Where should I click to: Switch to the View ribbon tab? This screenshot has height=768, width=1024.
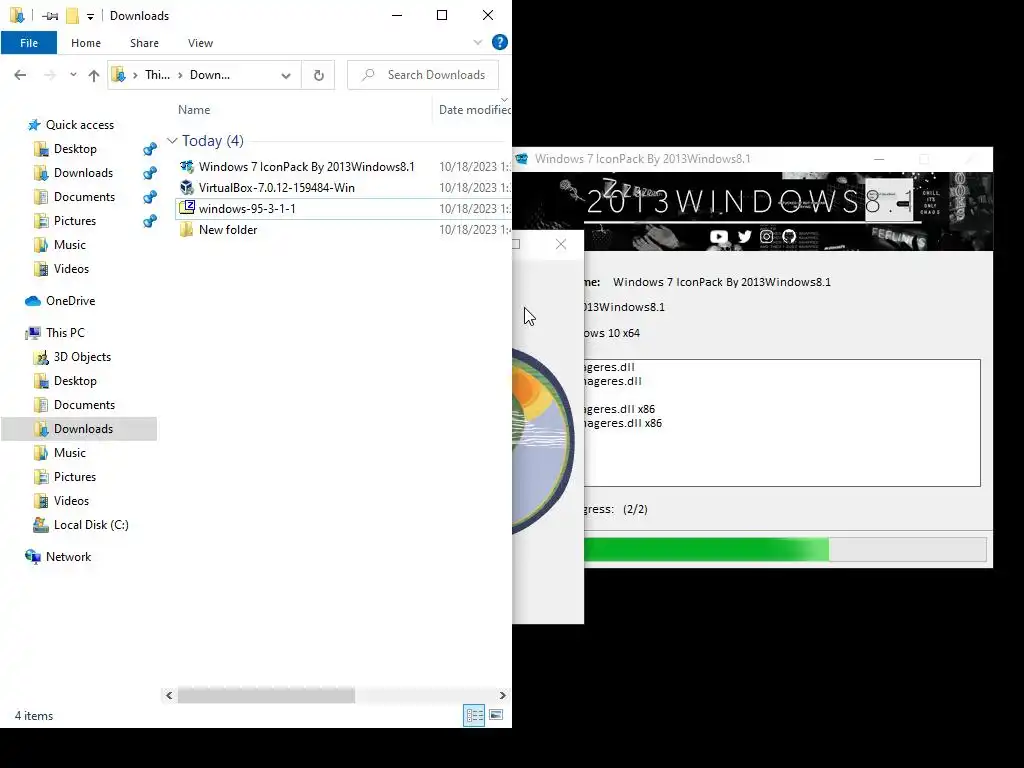tap(200, 43)
